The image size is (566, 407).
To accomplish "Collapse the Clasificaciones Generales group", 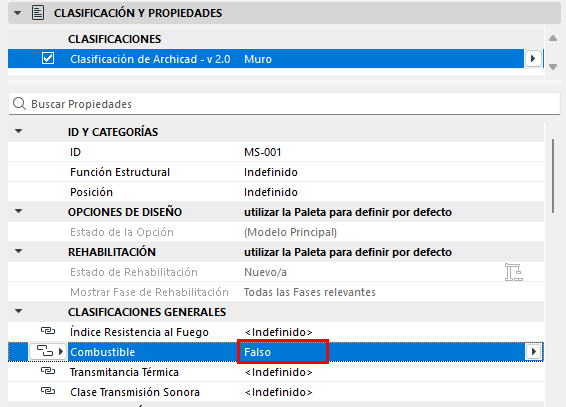I will pos(18,311).
